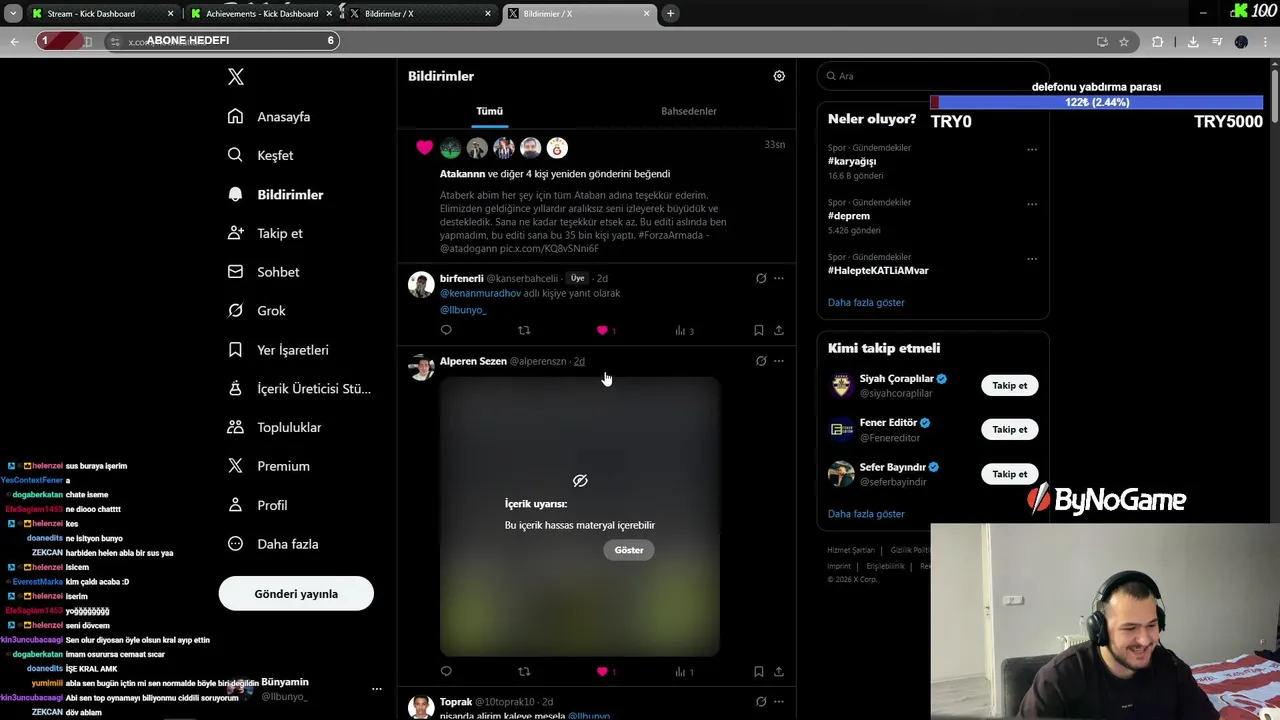Share birfenerli's post
Screen dimensions: 1280x720
click(x=779, y=330)
